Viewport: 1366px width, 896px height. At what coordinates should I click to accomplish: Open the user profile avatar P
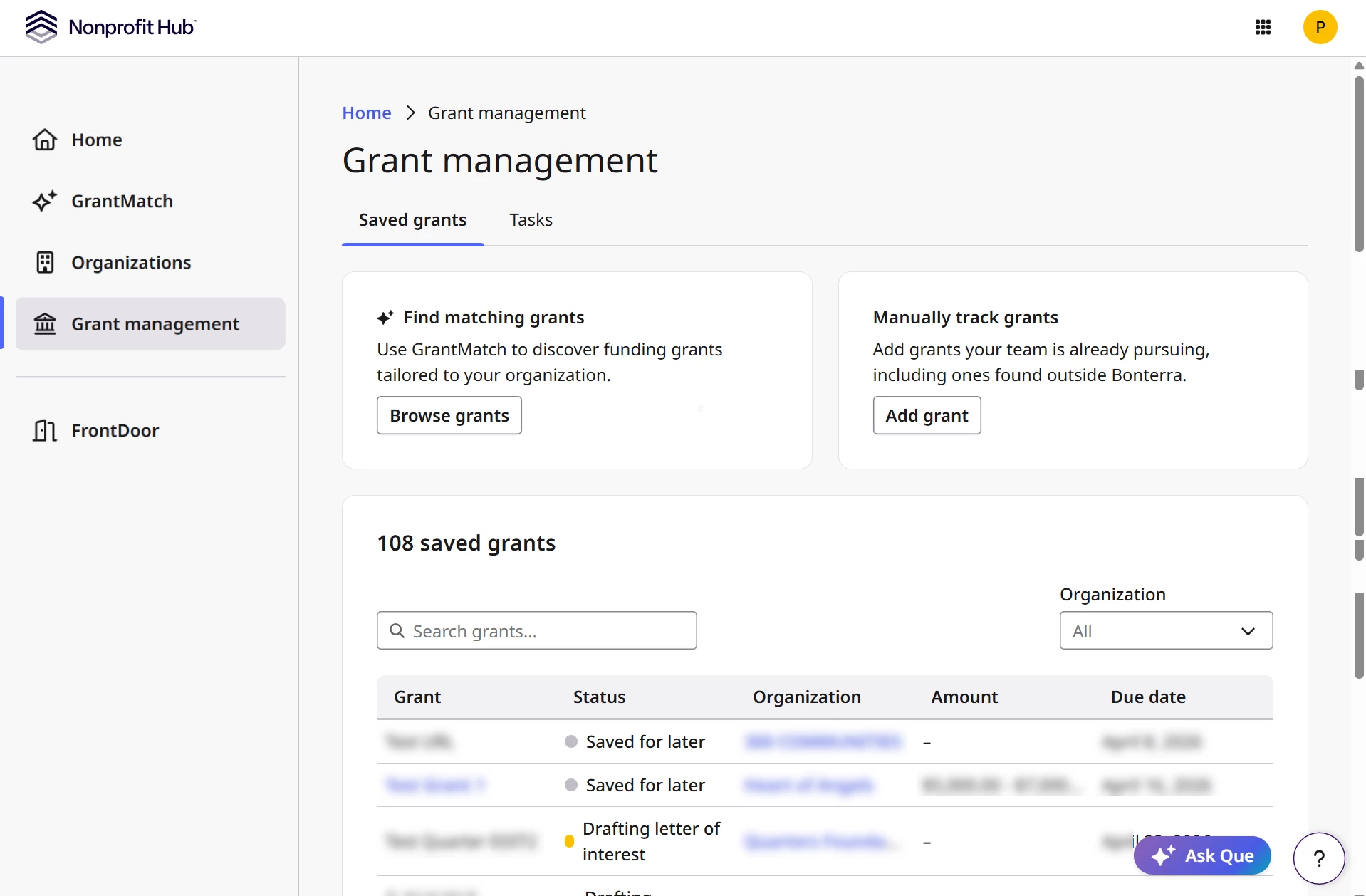tap(1320, 27)
